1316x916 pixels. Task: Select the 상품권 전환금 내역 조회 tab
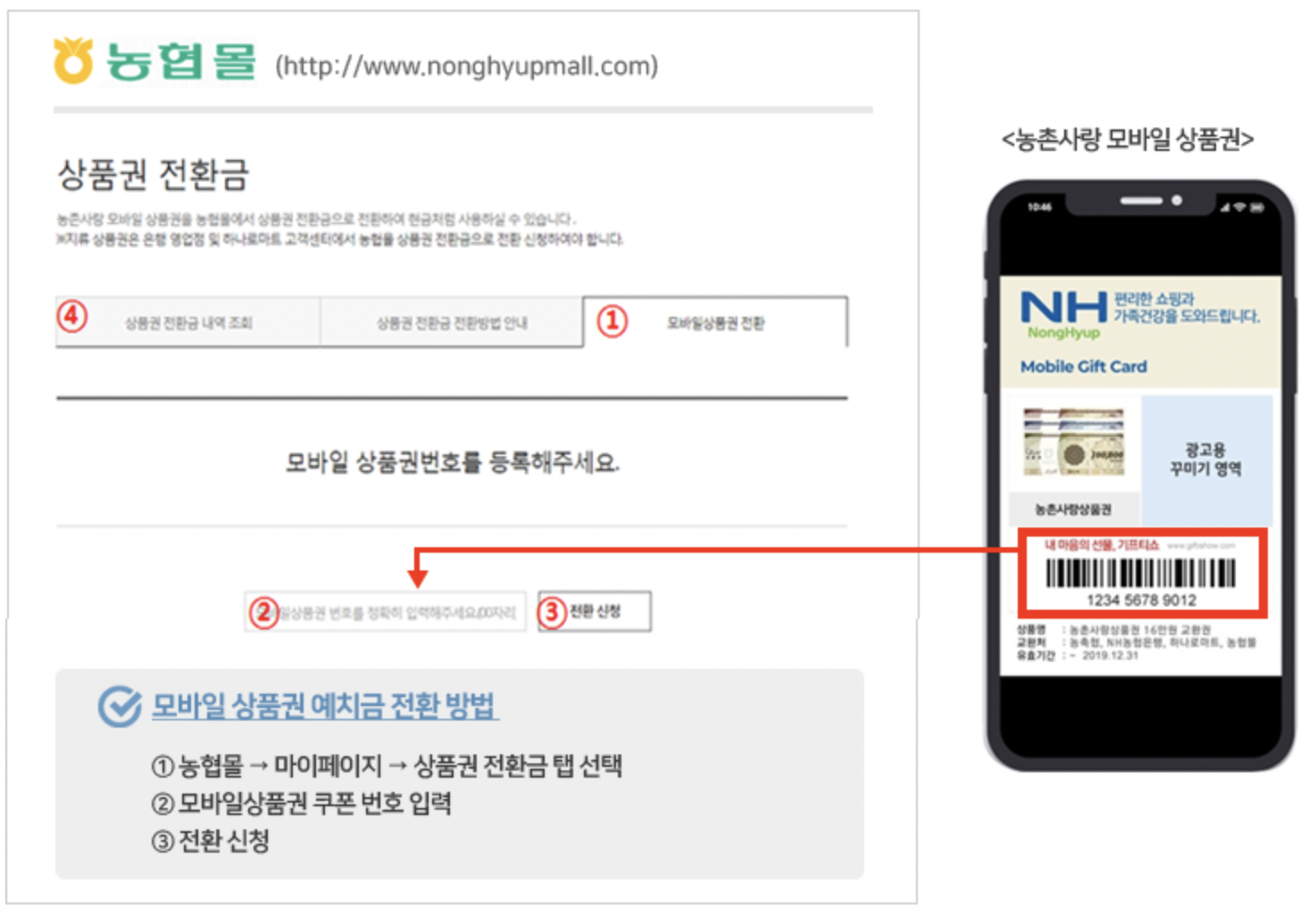tap(189, 323)
